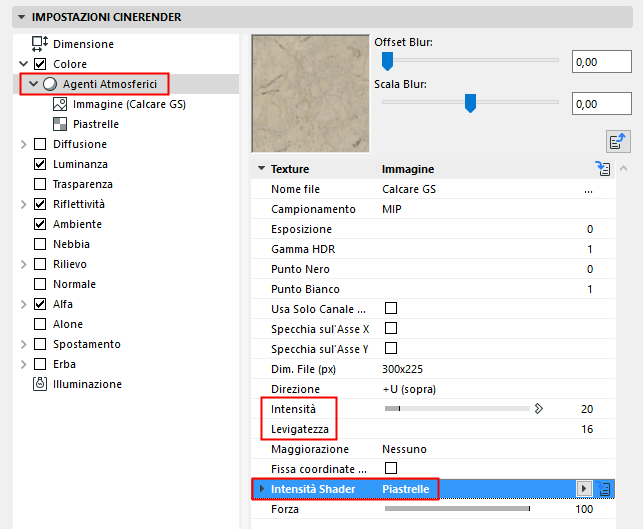Click the Agenti Atmosferici sphere icon
This screenshot has height=529, width=643.
click(50, 84)
